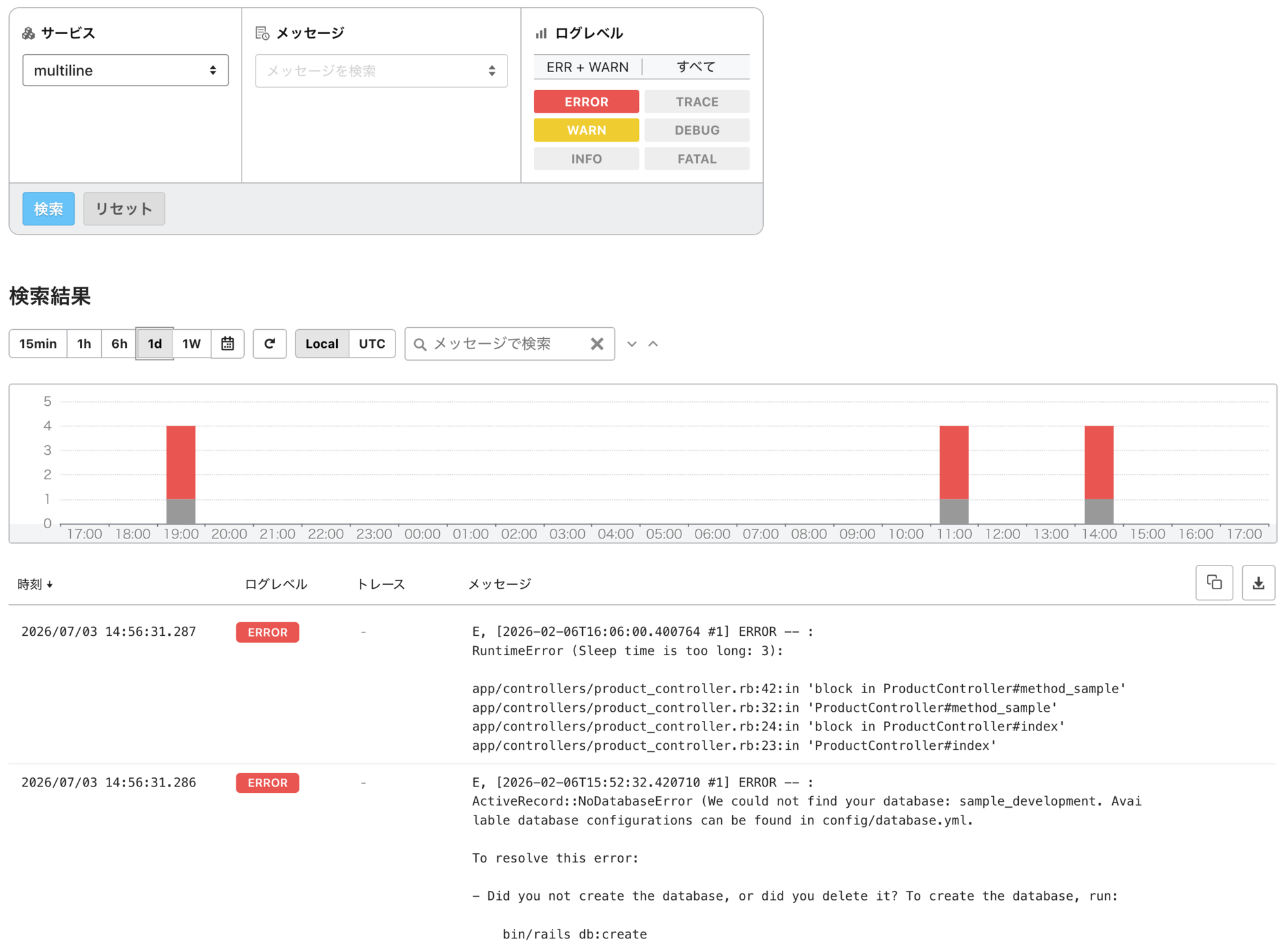Click the chart bar at 11:00
Image resolution: width=1288 pixels, height=952 pixels.
pyautogui.click(x=954, y=475)
